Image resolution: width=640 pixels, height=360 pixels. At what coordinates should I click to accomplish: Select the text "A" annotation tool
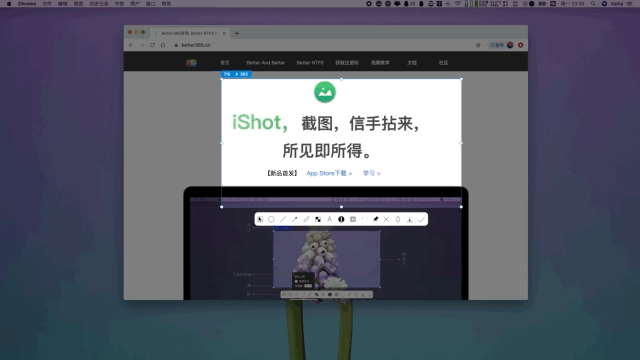[329, 219]
